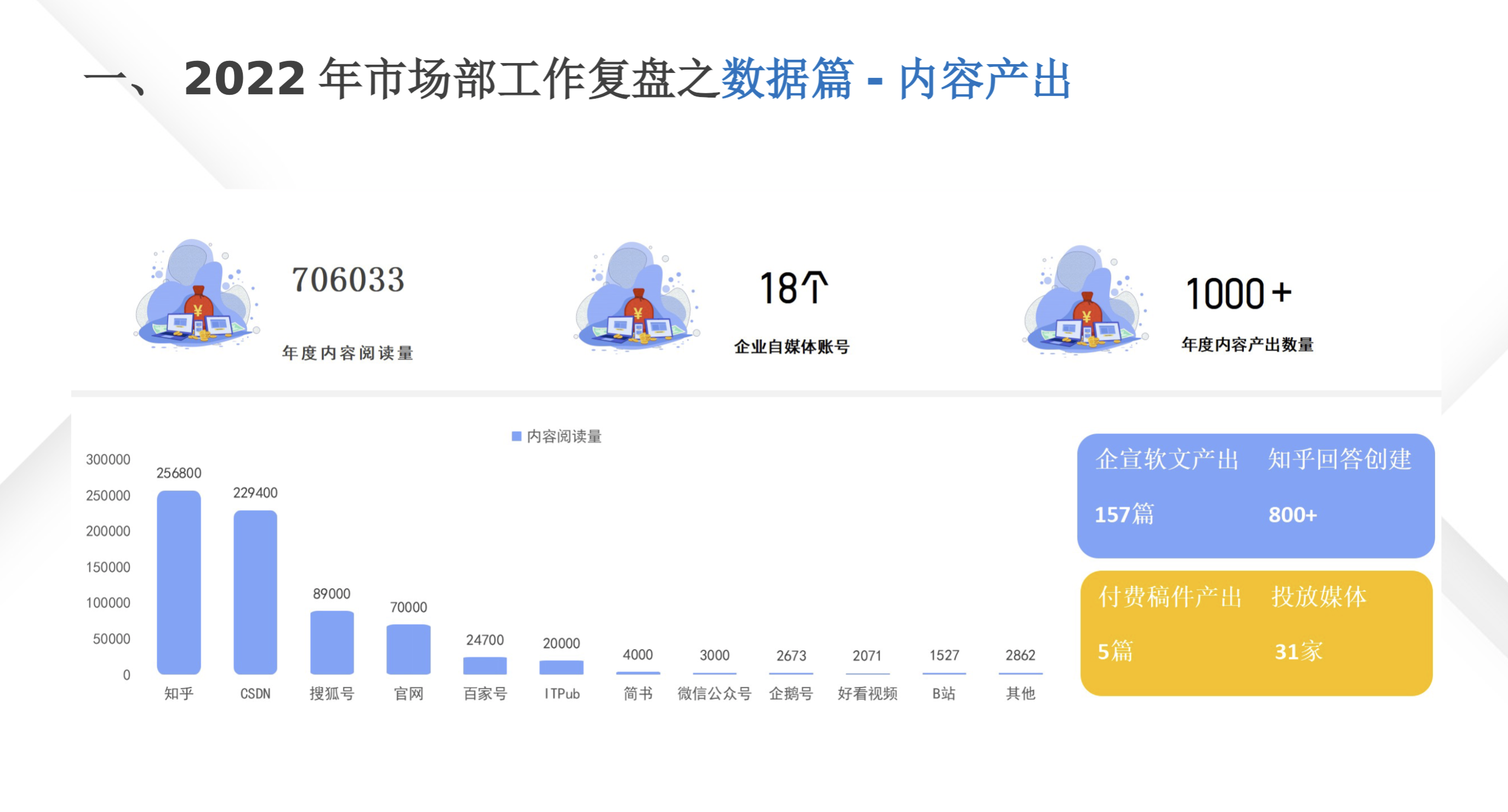The width and height of the screenshot is (1508, 812).
Task: Click the label 年度内容阅读量
Action: 348,353
